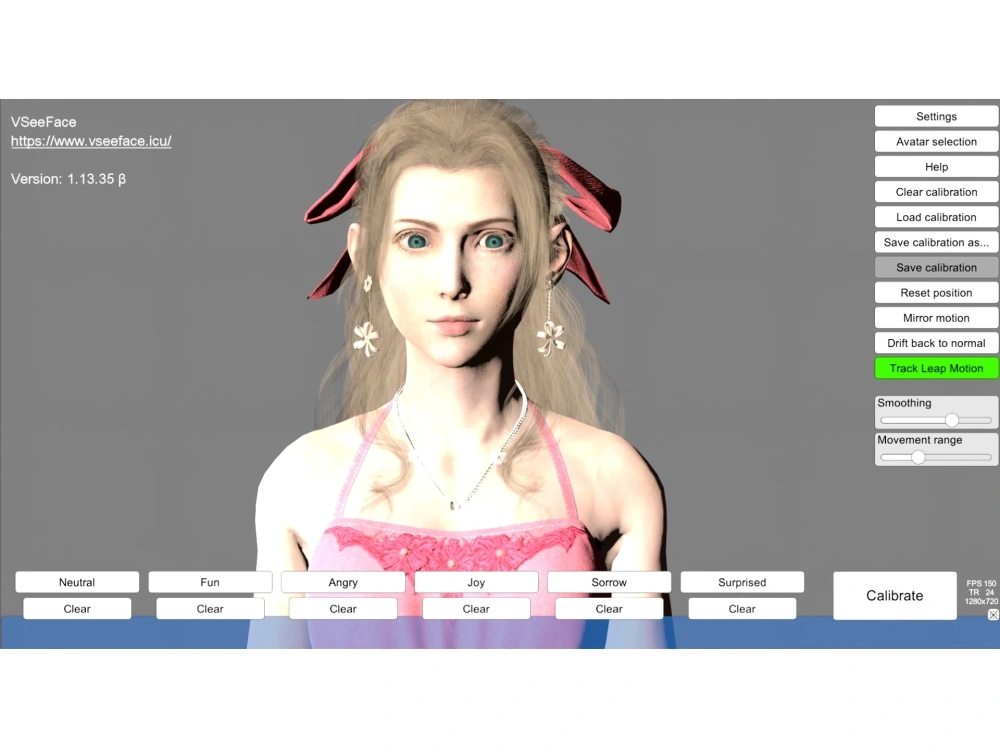Open the Settings panel
The width and height of the screenshot is (1000, 750).
click(x=936, y=117)
